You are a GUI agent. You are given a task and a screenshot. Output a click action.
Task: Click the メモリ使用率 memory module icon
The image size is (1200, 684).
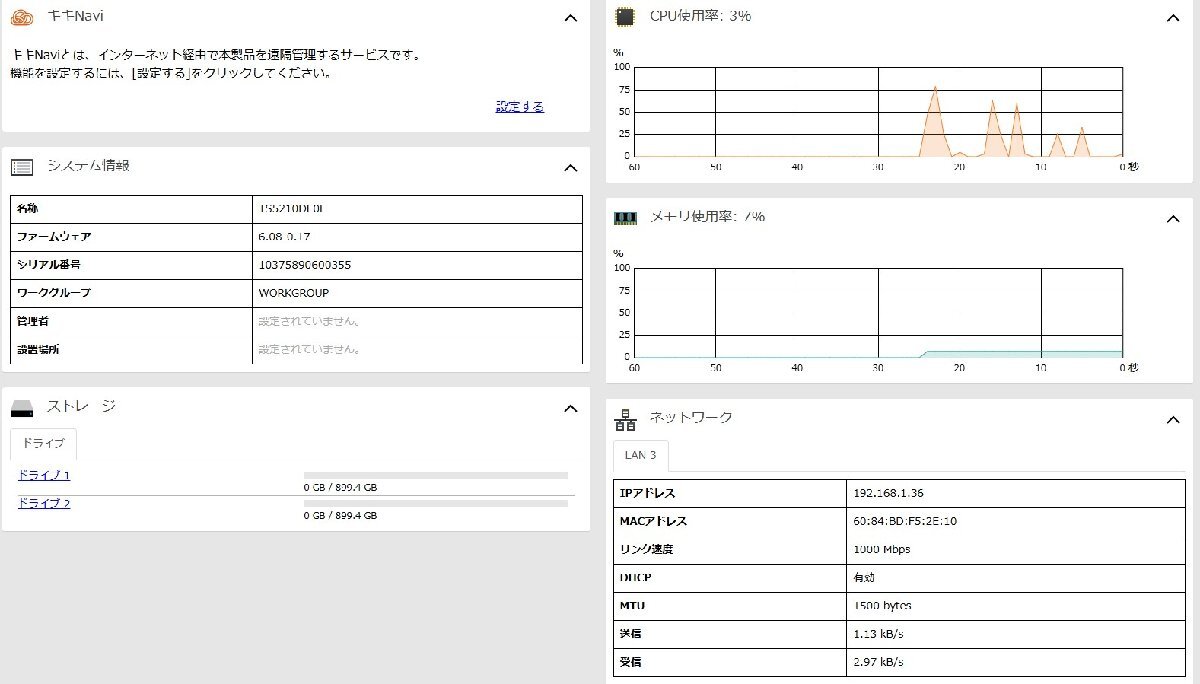point(628,217)
